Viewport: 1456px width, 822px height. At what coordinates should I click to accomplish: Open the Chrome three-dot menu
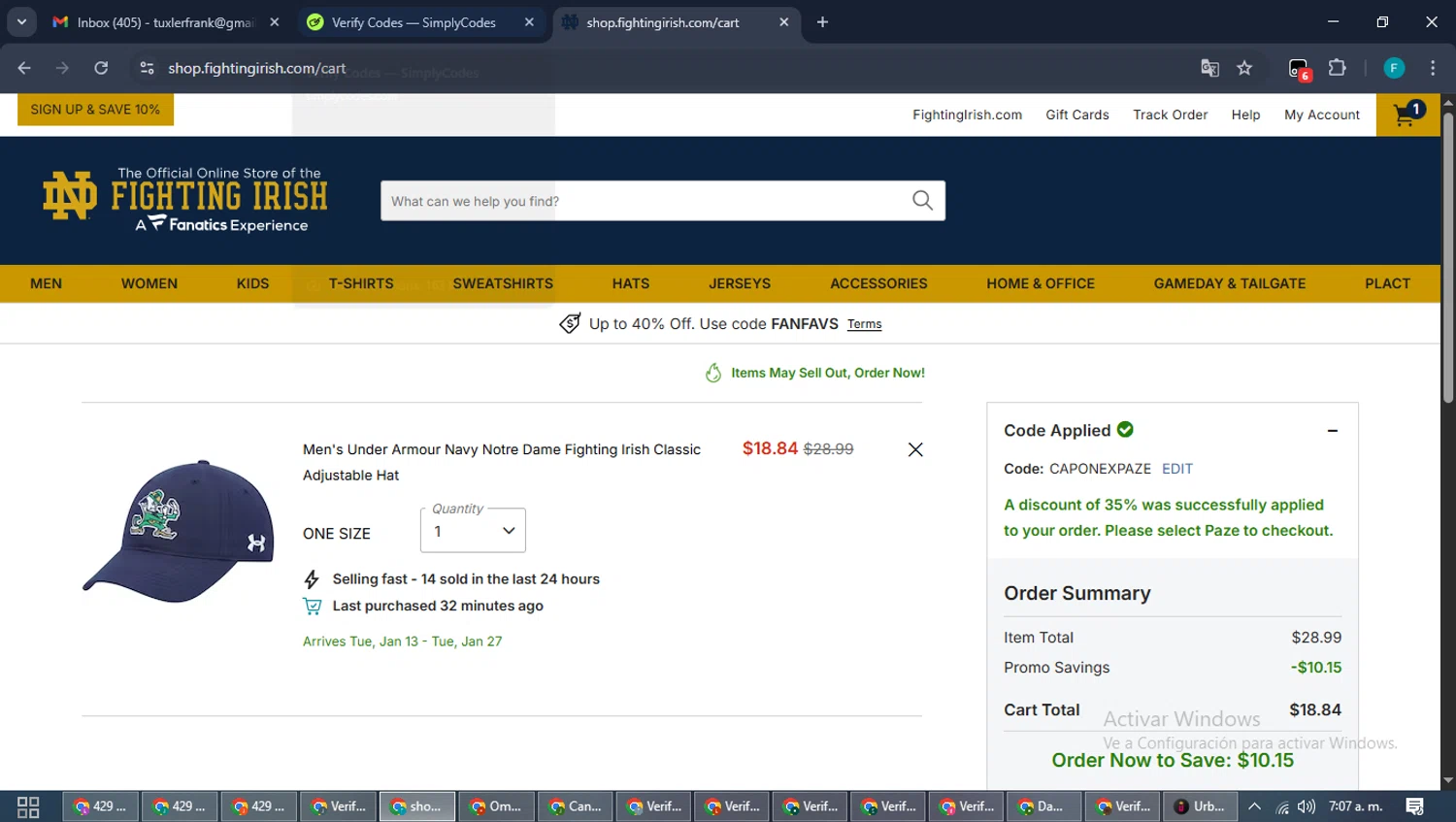pyautogui.click(x=1433, y=68)
